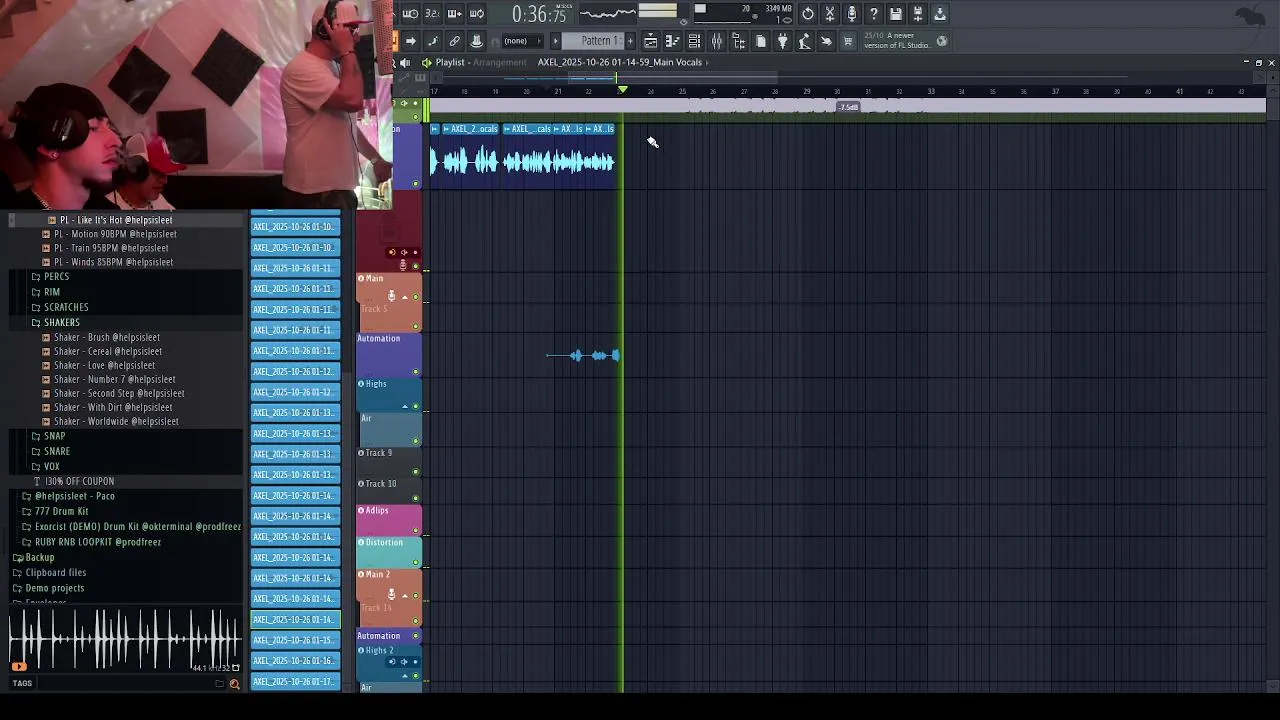Select the typing keyboard arrow icon in second toolbar row
Screen dimensions: 1280x720
[x=410, y=41]
